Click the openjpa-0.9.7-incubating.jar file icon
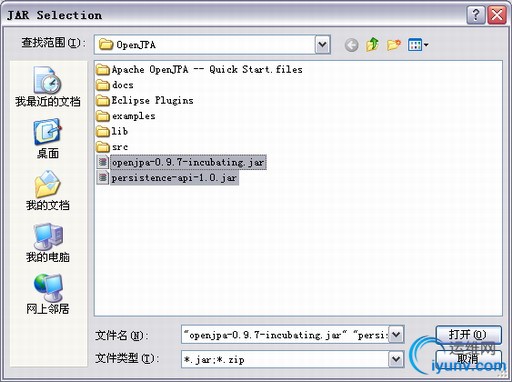Viewport: 512px width, 382px height. click(x=103, y=162)
